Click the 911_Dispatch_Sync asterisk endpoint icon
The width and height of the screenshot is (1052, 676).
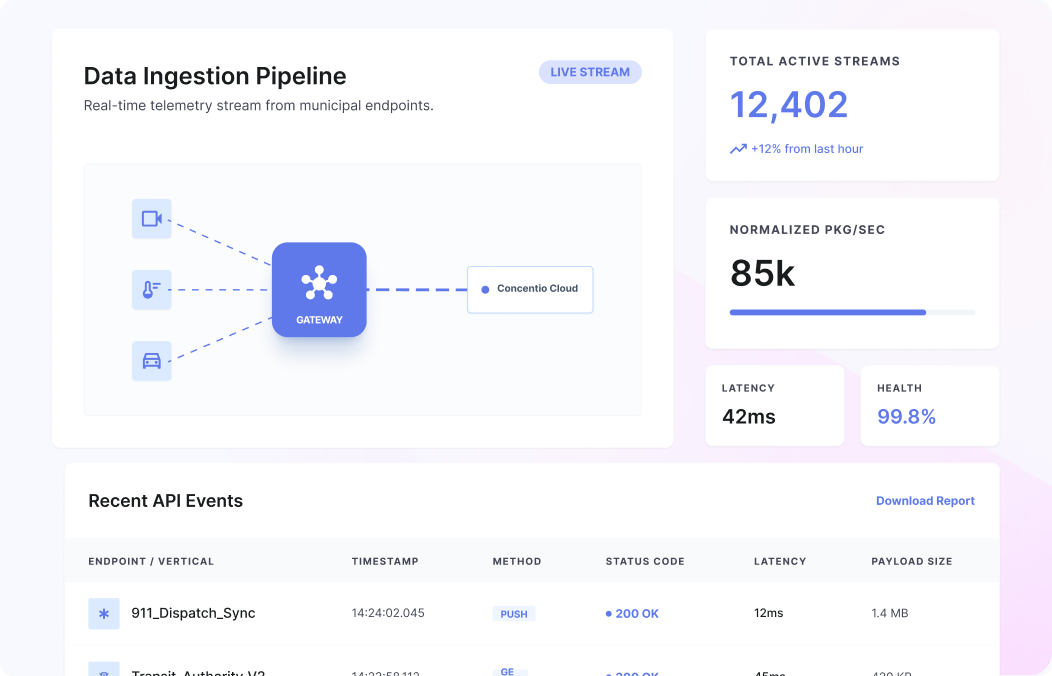[104, 613]
